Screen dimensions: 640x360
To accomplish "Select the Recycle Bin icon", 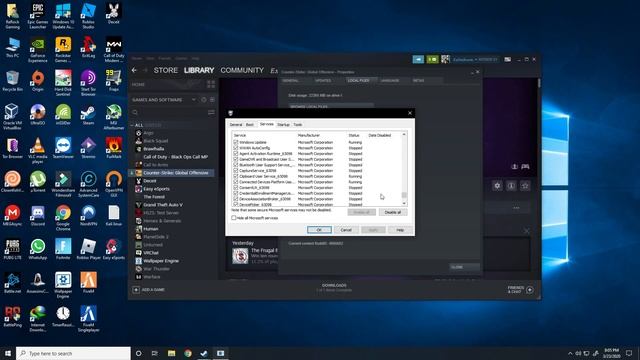I will click(12, 81).
